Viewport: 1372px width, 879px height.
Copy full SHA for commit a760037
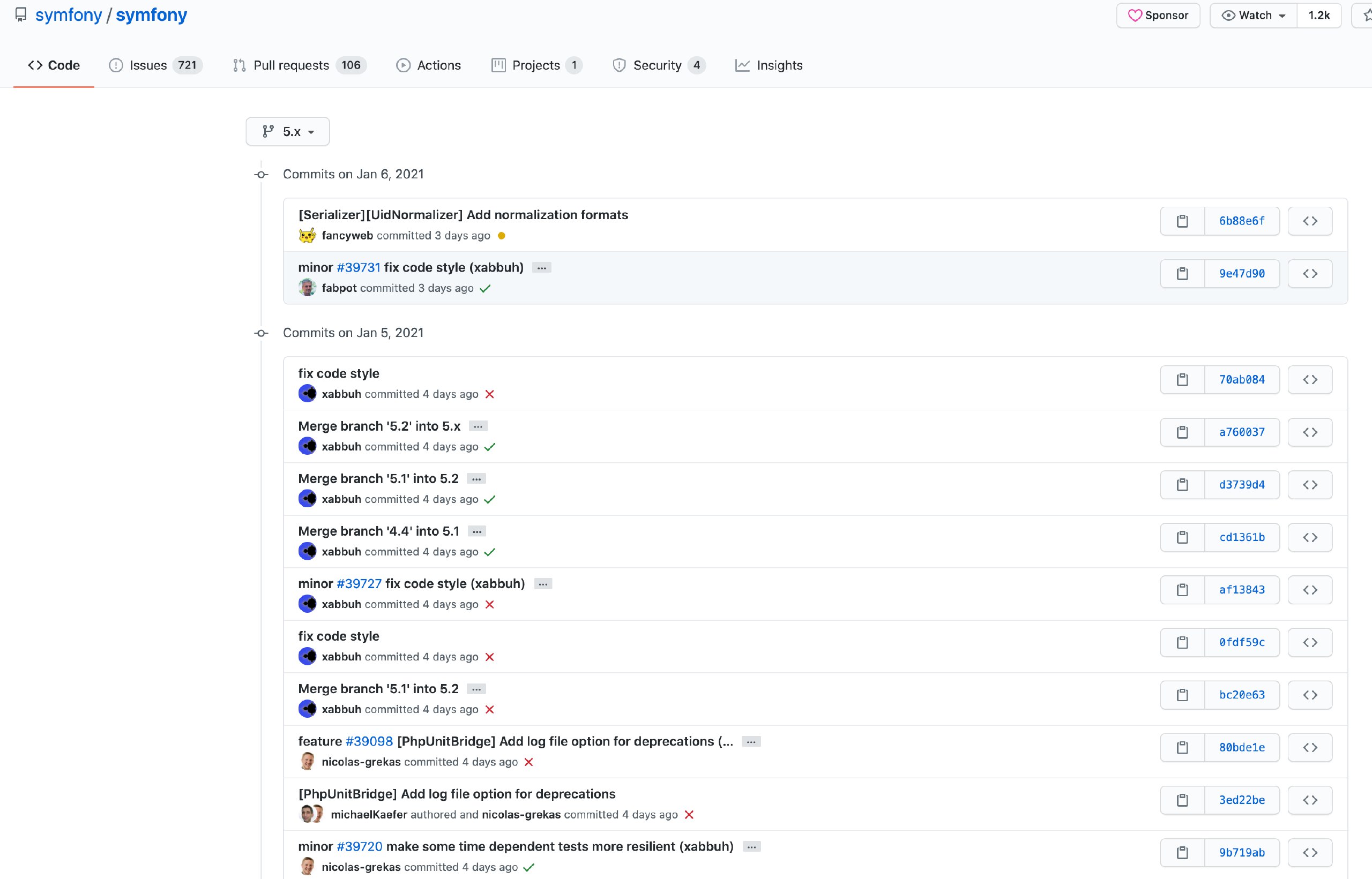pyautogui.click(x=1182, y=432)
